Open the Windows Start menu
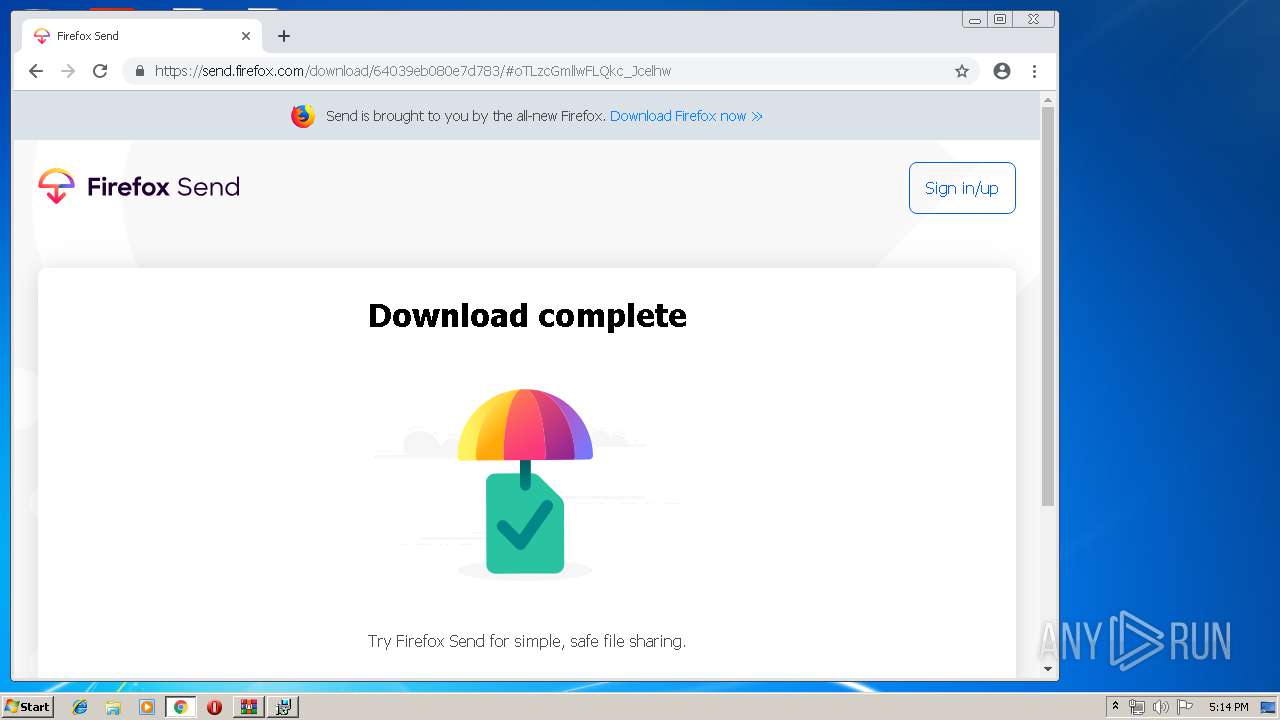The image size is (1280, 720). point(28,707)
